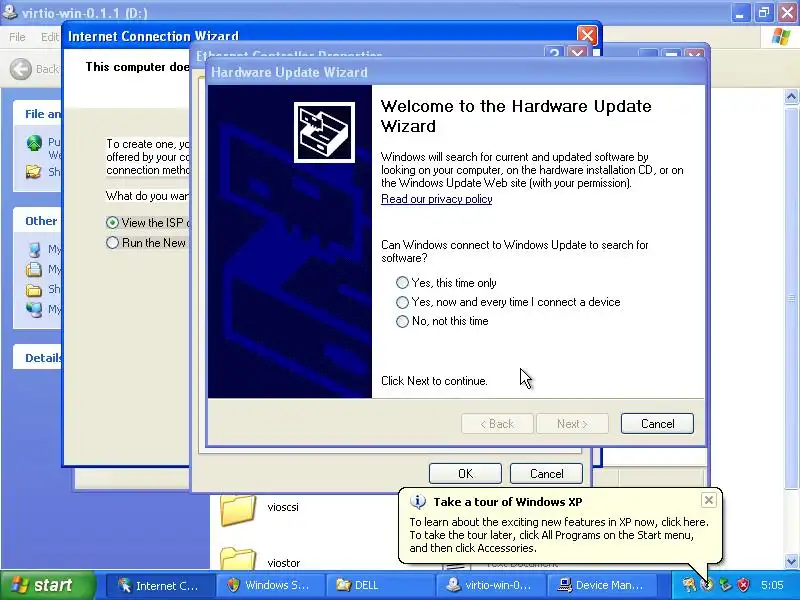Switch to virtio-win-0... taskbar button
800x600 pixels.
click(x=490, y=585)
